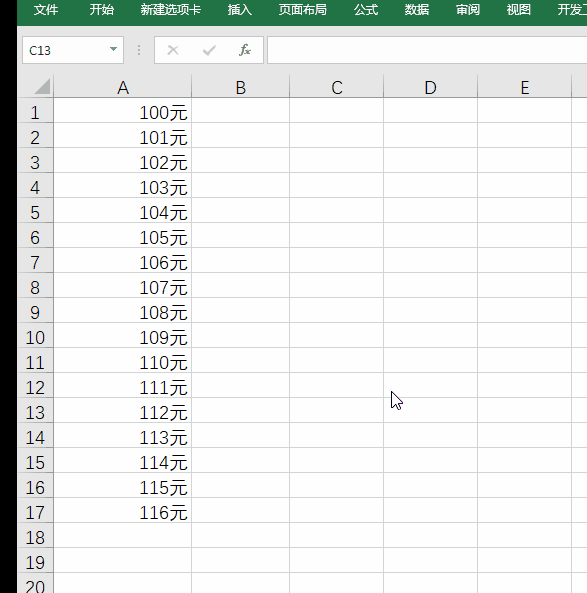Open the 视图 ribbon tab
Viewport: 587px width, 593px height.
pyautogui.click(x=519, y=10)
